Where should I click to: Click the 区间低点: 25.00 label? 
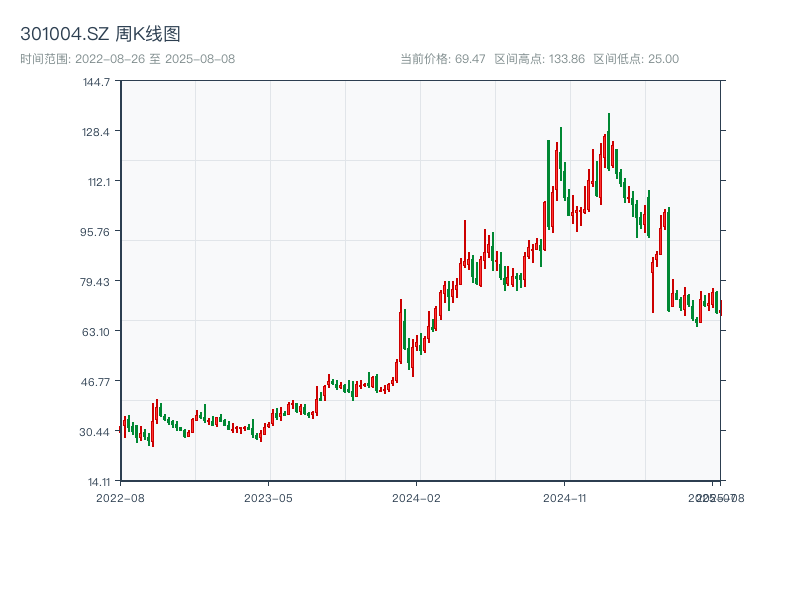point(636,59)
